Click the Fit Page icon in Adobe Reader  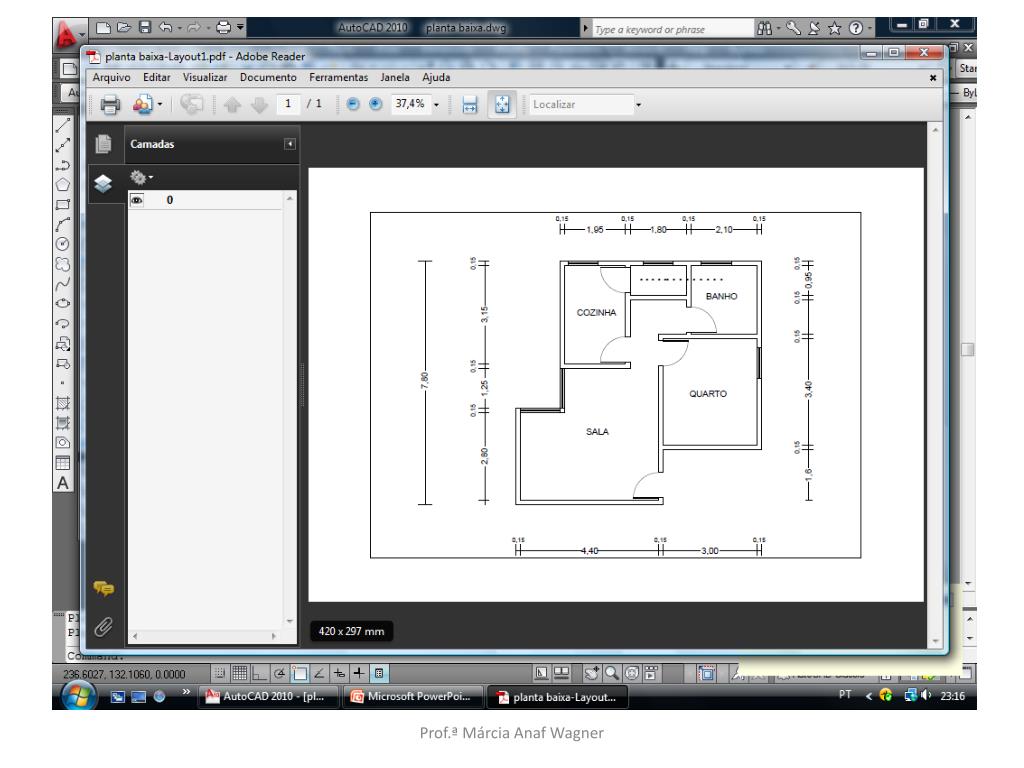502,104
